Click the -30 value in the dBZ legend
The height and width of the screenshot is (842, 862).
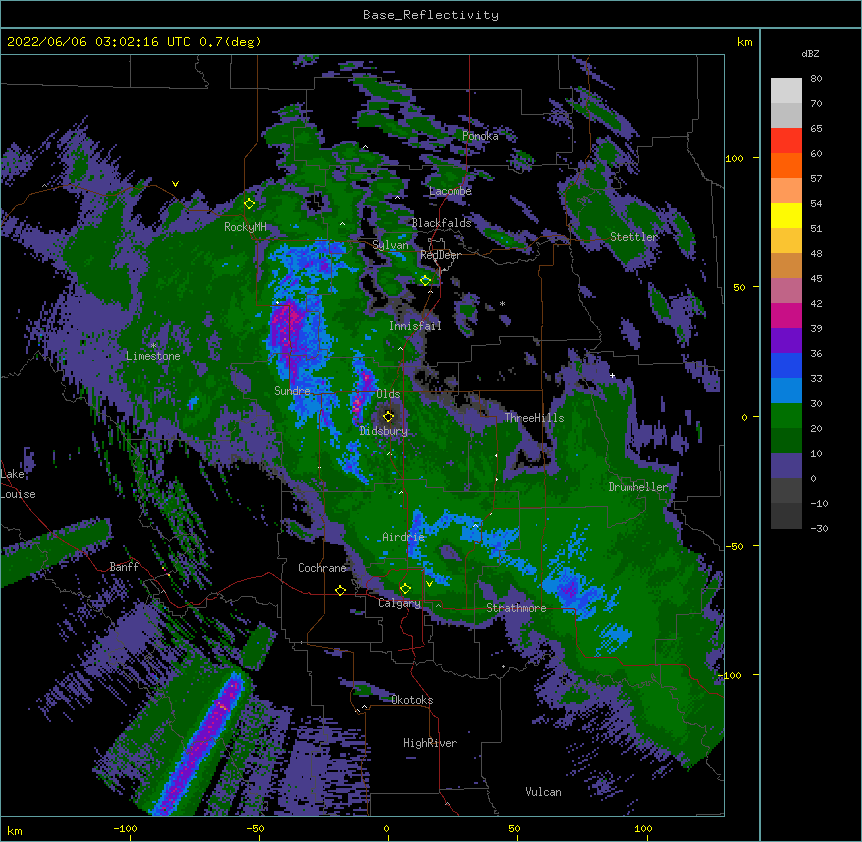pyautogui.click(x=819, y=529)
